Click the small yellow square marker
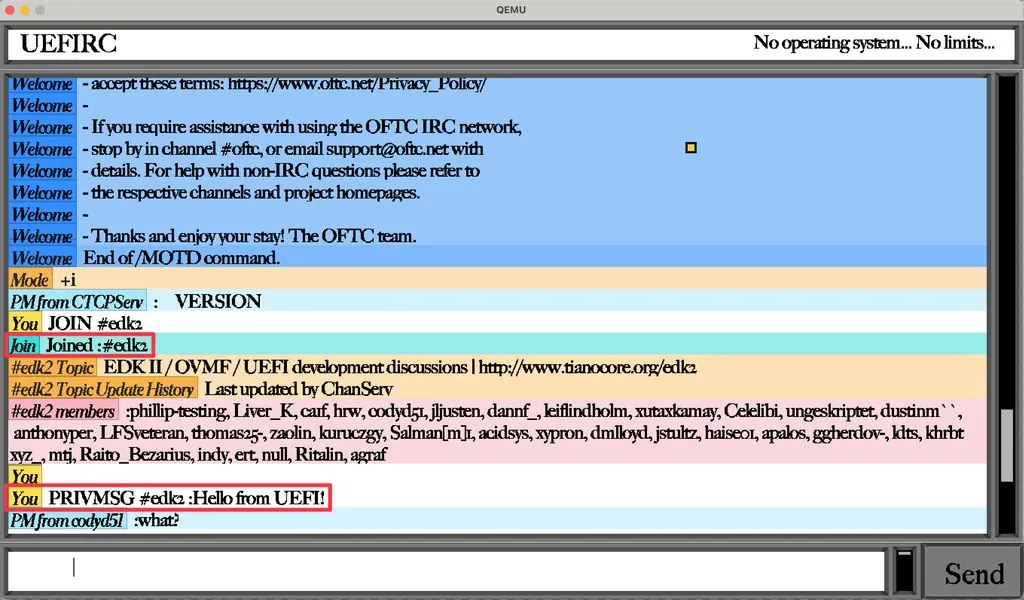The width and height of the screenshot is (1024, 600). (690, 148)
